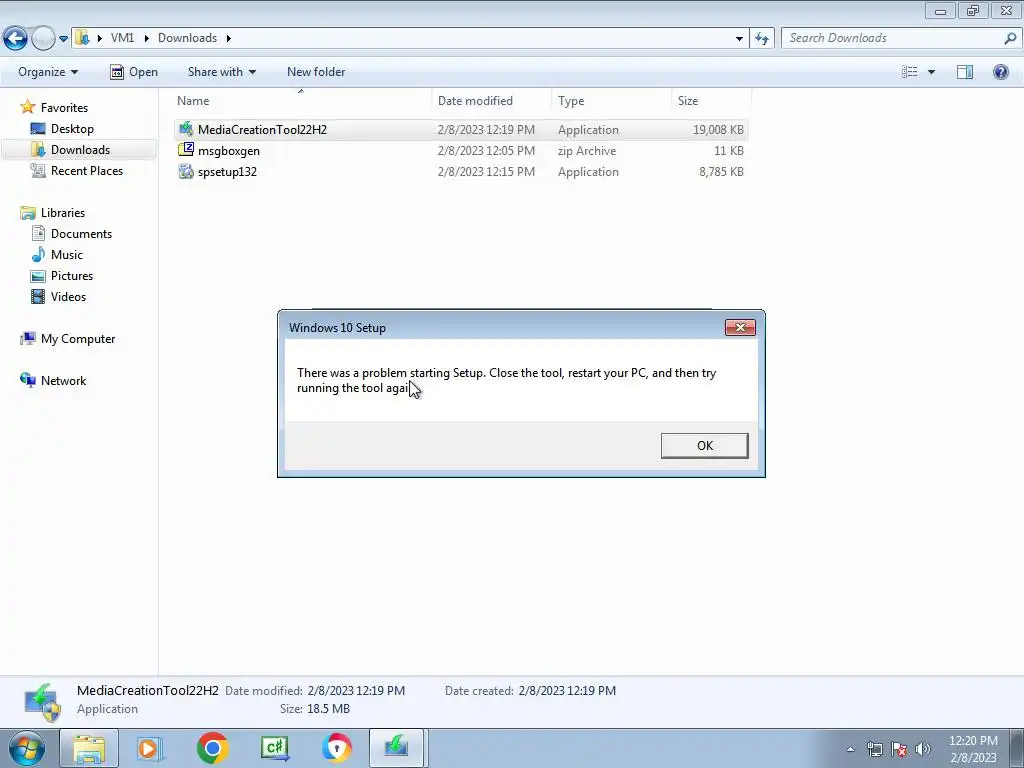This screenshot has height=768, width=1024.
Task: Minimize the Explorer window
Action: pos(940,10)
